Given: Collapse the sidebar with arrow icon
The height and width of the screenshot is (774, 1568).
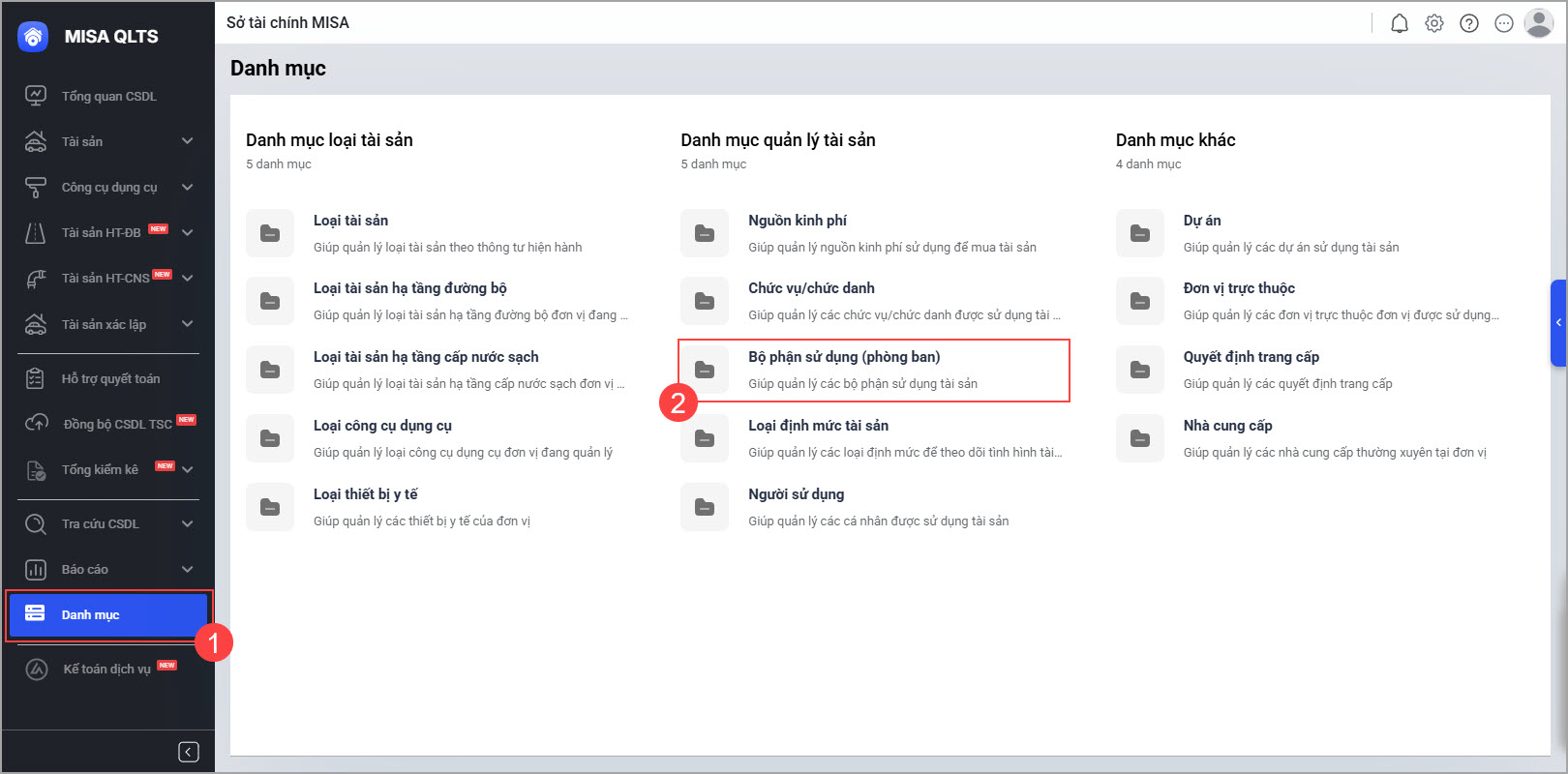Looking at the screenshot, I should [x=189, y=752].
